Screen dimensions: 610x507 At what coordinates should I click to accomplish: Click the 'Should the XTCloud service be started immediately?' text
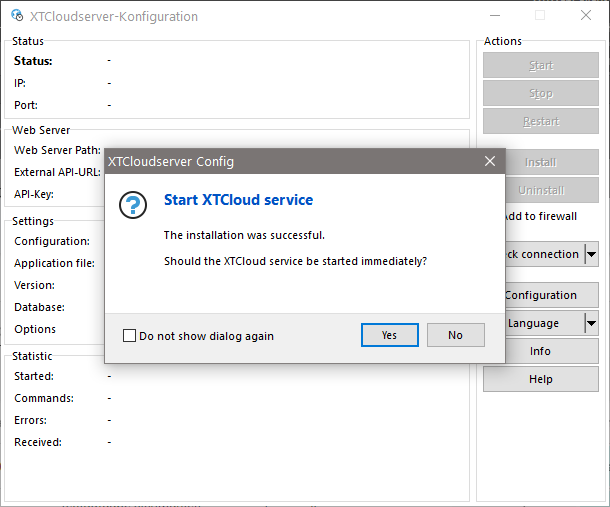[296, 261]
